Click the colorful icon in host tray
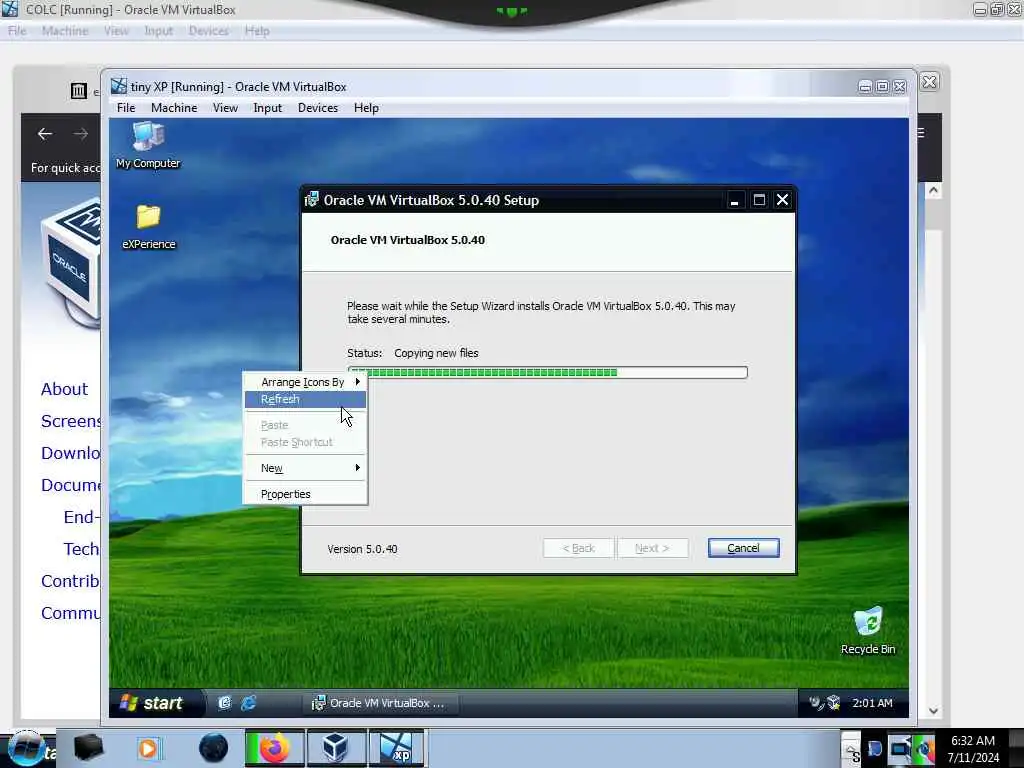This screenshot has height=768, width=1024. tap(924, 748)
